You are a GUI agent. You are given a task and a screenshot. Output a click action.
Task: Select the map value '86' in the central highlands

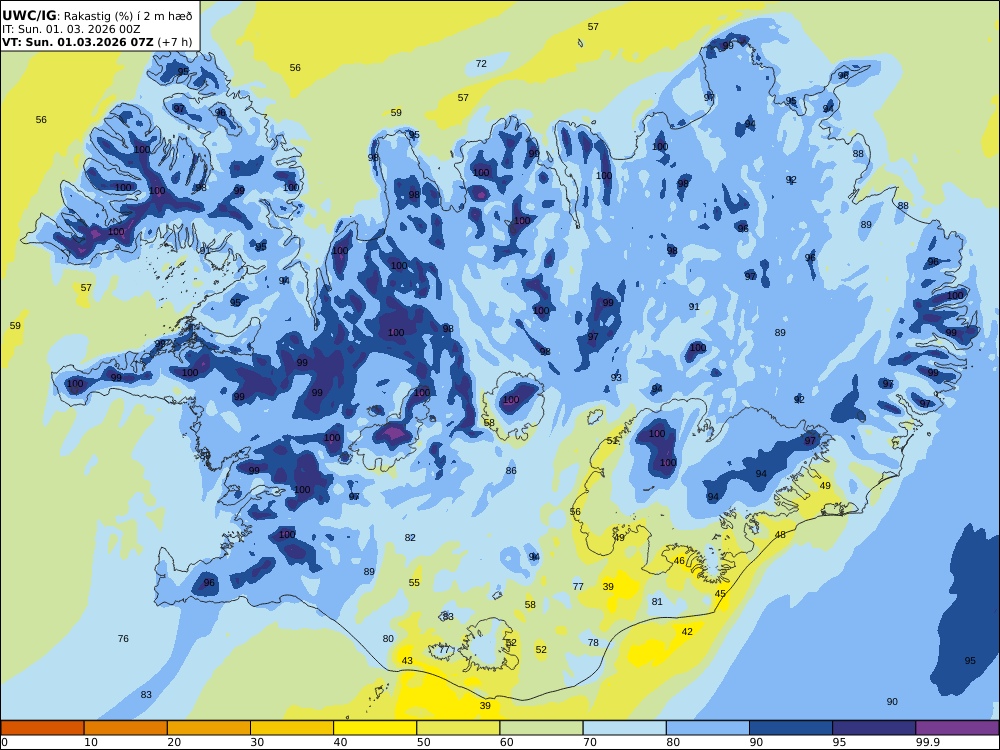511,471
